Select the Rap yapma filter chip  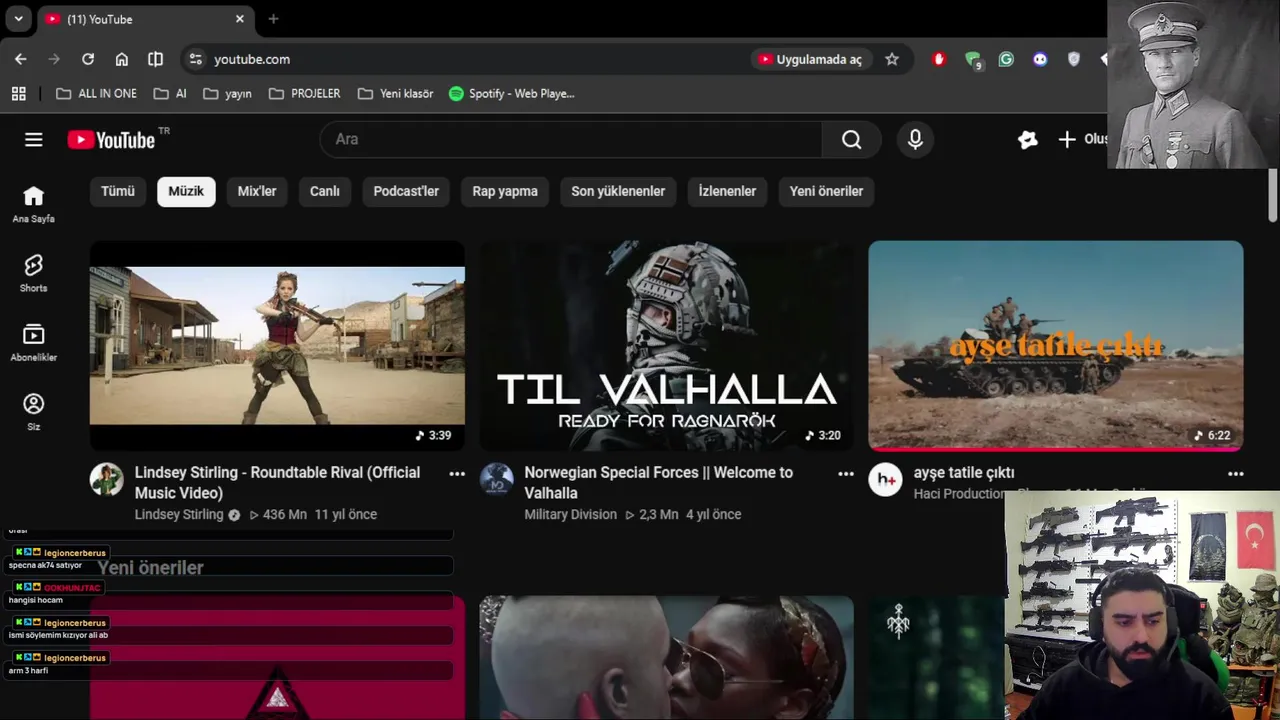coord(505,191)
